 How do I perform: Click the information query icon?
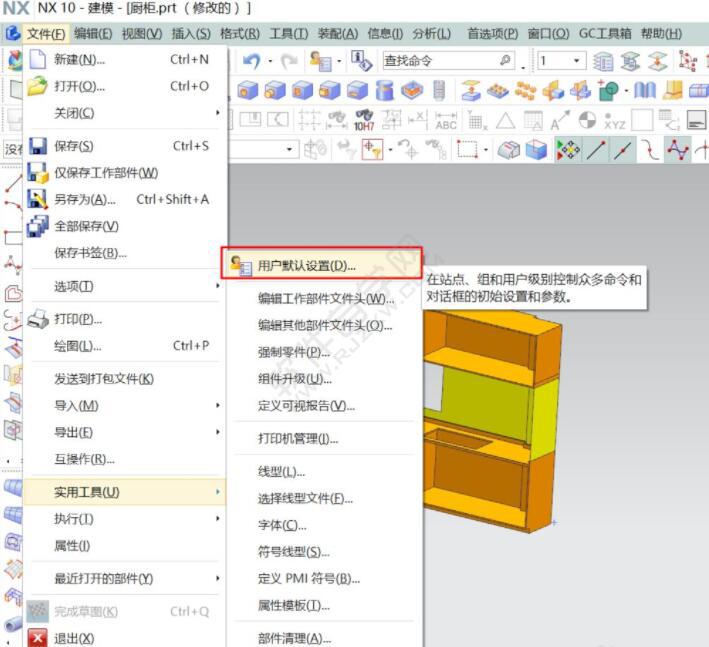(x=362, y=61)
